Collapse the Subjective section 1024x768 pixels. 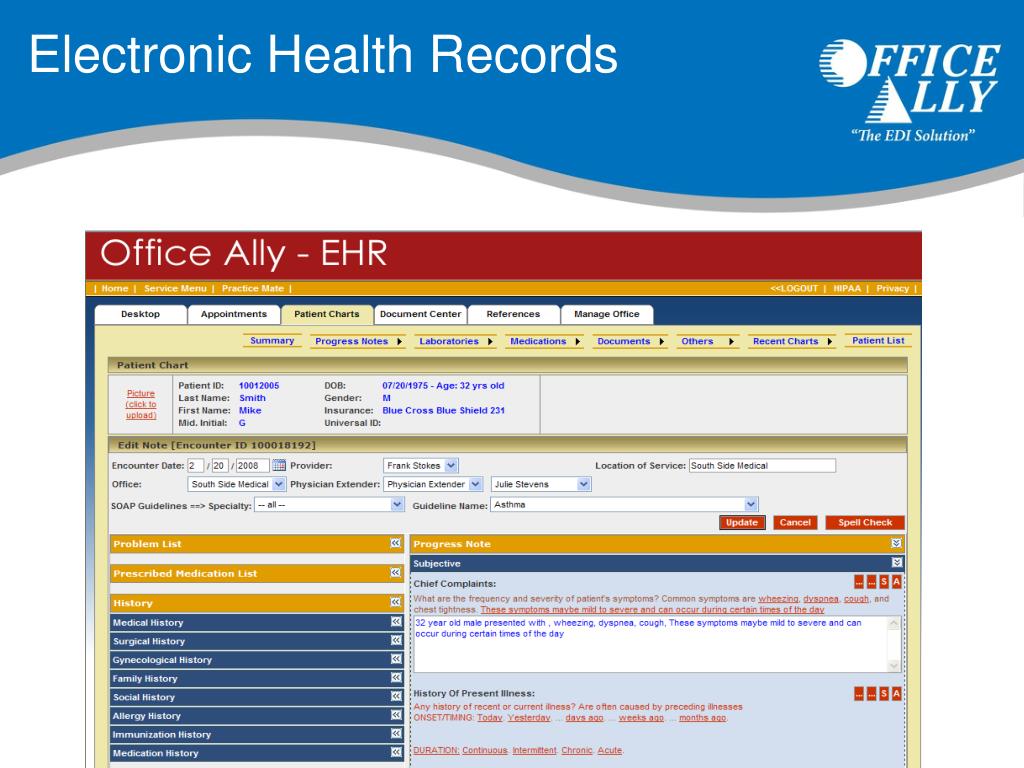[x=897, y=562]
